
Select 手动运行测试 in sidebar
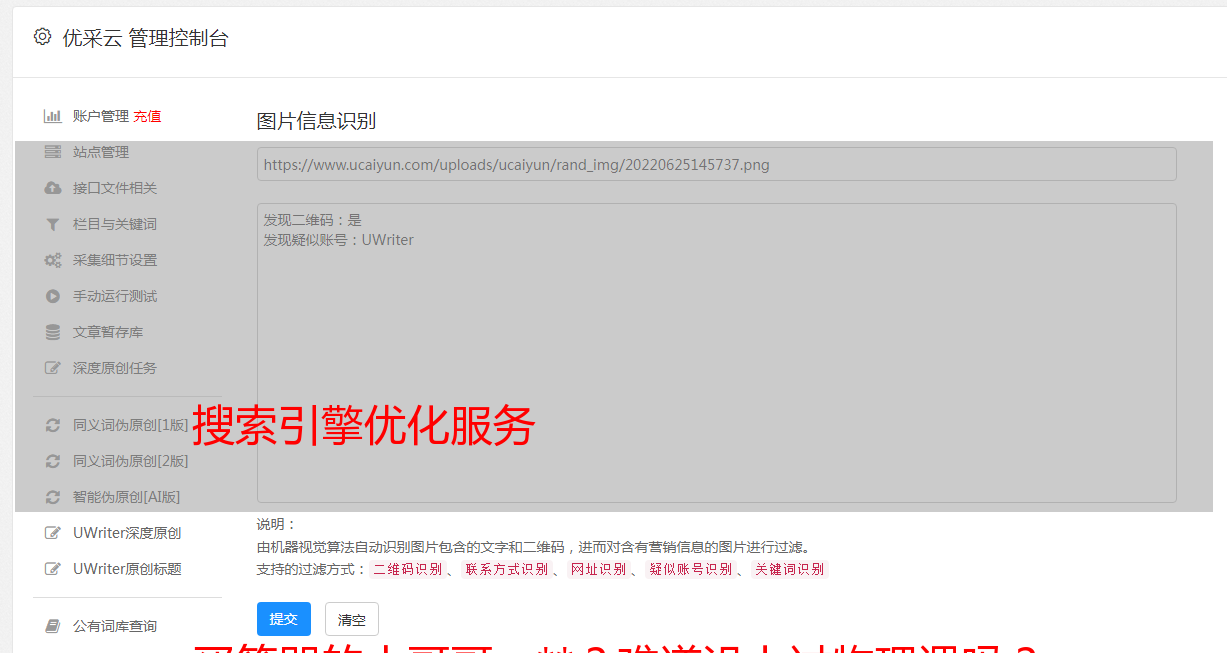115,296
